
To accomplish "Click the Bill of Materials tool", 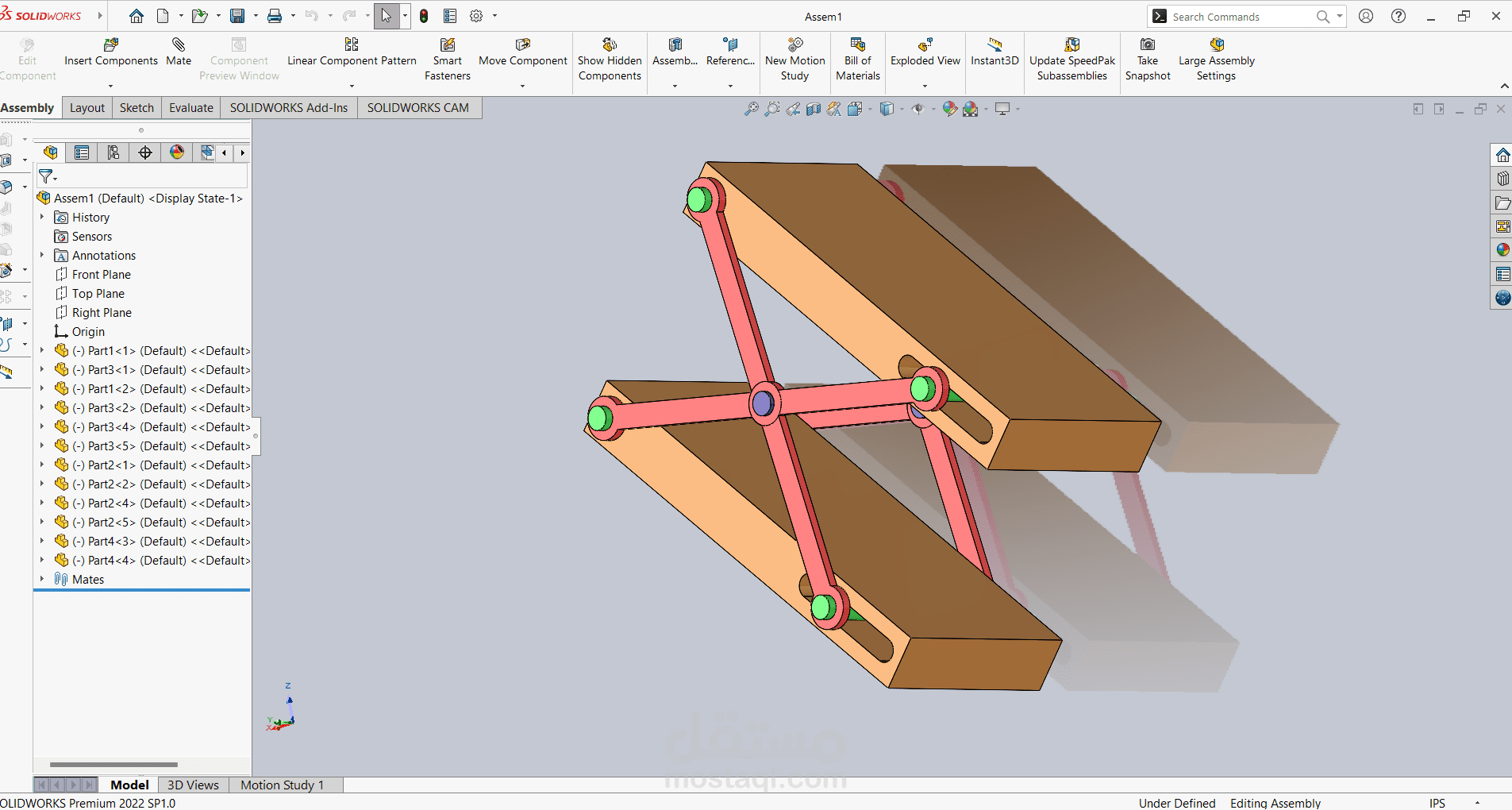I will pyautogui.click(x=858, y=60).
